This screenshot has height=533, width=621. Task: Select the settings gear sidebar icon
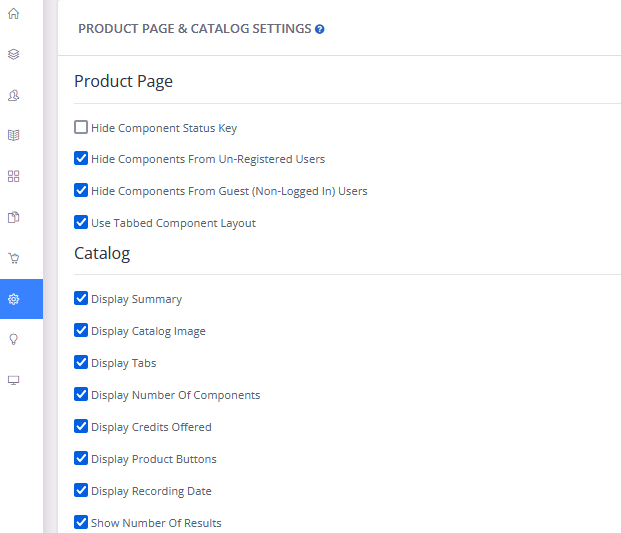(x=13, y=299)
